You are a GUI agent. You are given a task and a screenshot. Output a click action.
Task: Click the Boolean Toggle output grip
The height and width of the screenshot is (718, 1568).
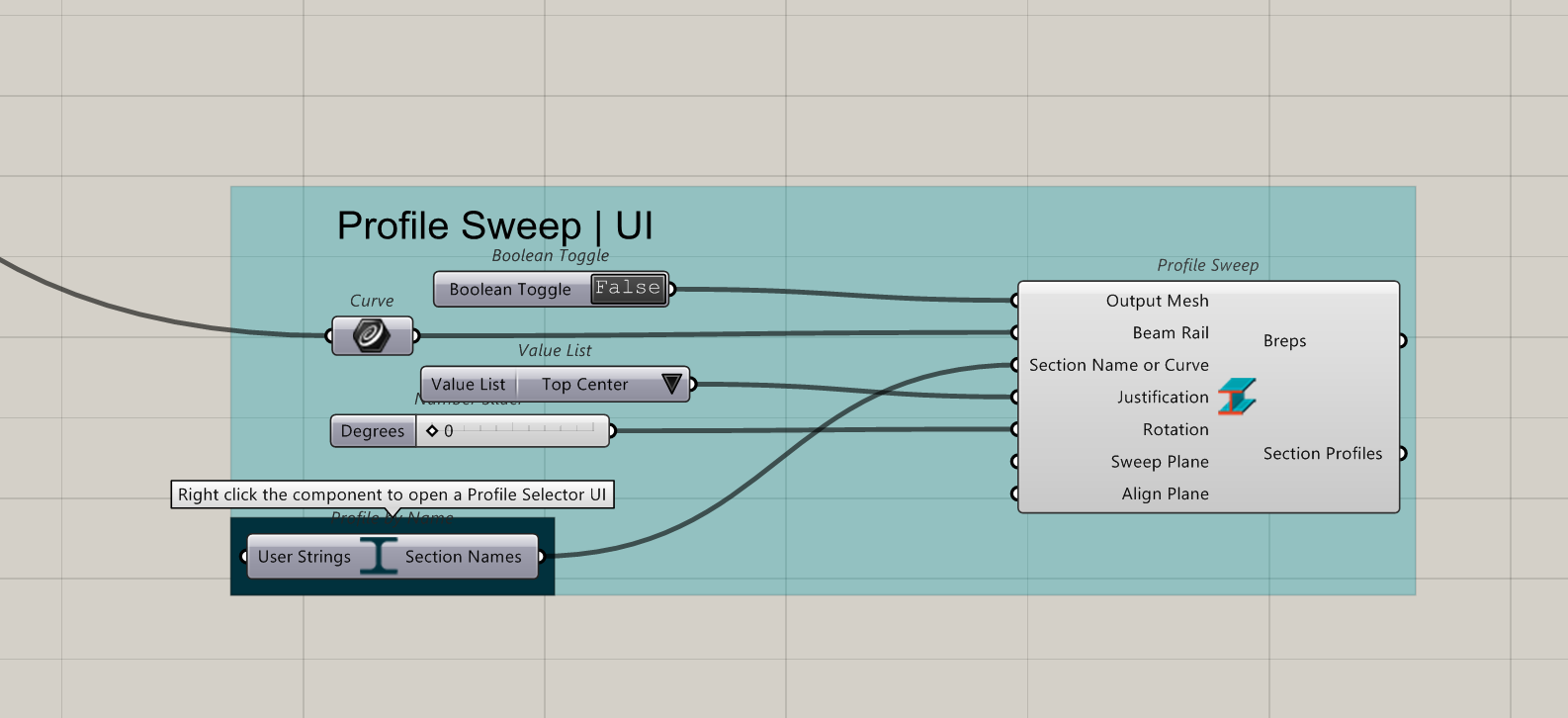point(672,290)
